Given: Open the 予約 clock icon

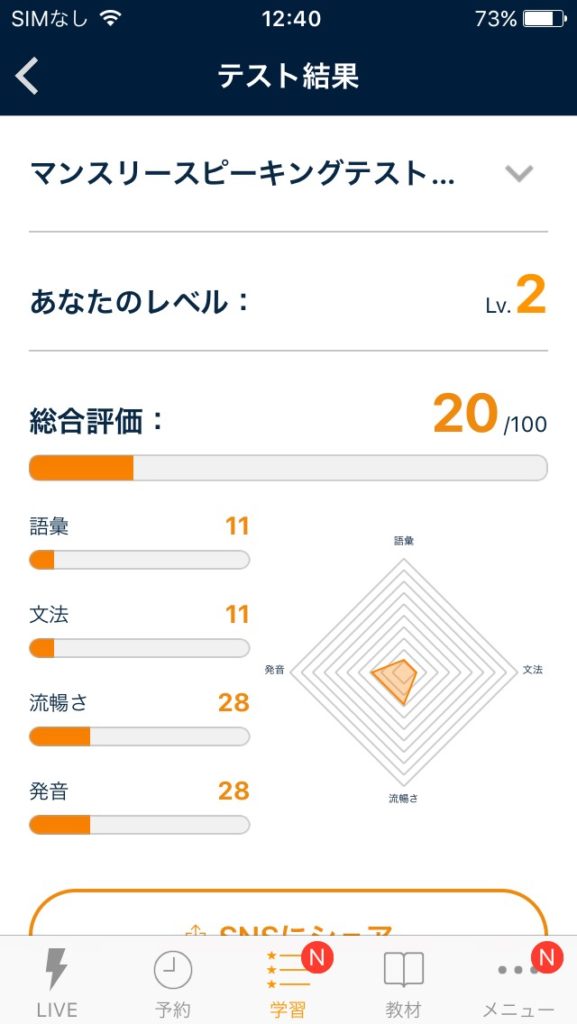Looking at the screenshot, I should point(173,970).
